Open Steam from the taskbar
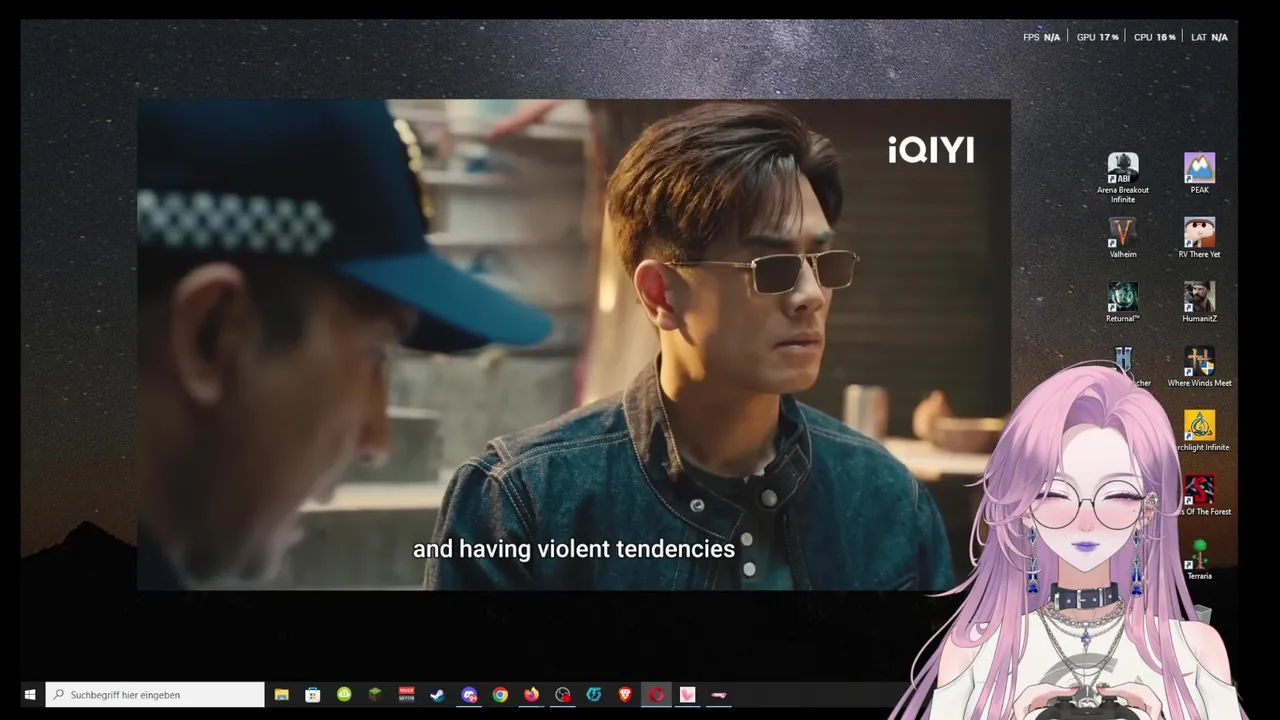 tap(437, 695)
